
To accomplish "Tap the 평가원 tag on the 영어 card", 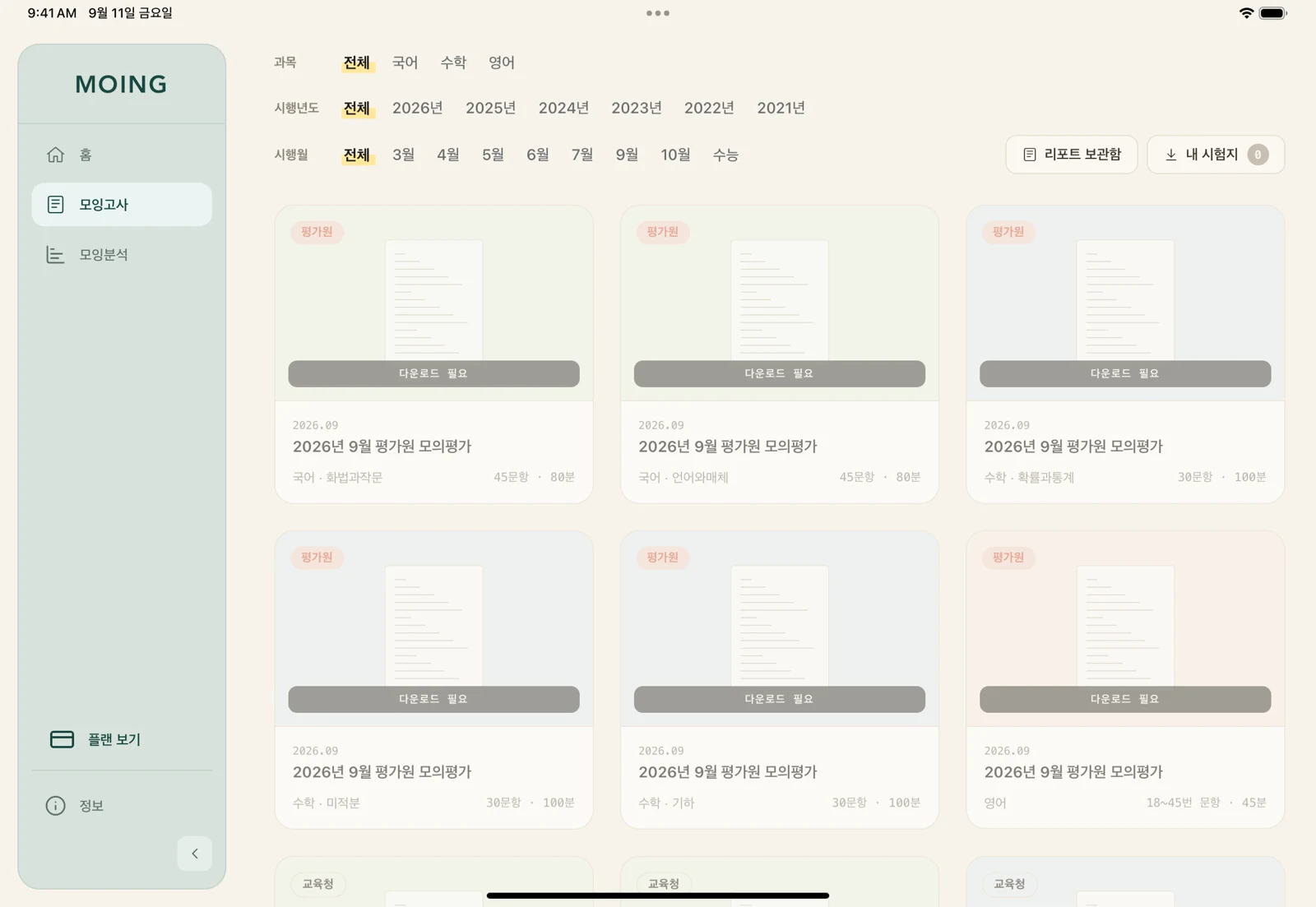I will click(1008, 558).
